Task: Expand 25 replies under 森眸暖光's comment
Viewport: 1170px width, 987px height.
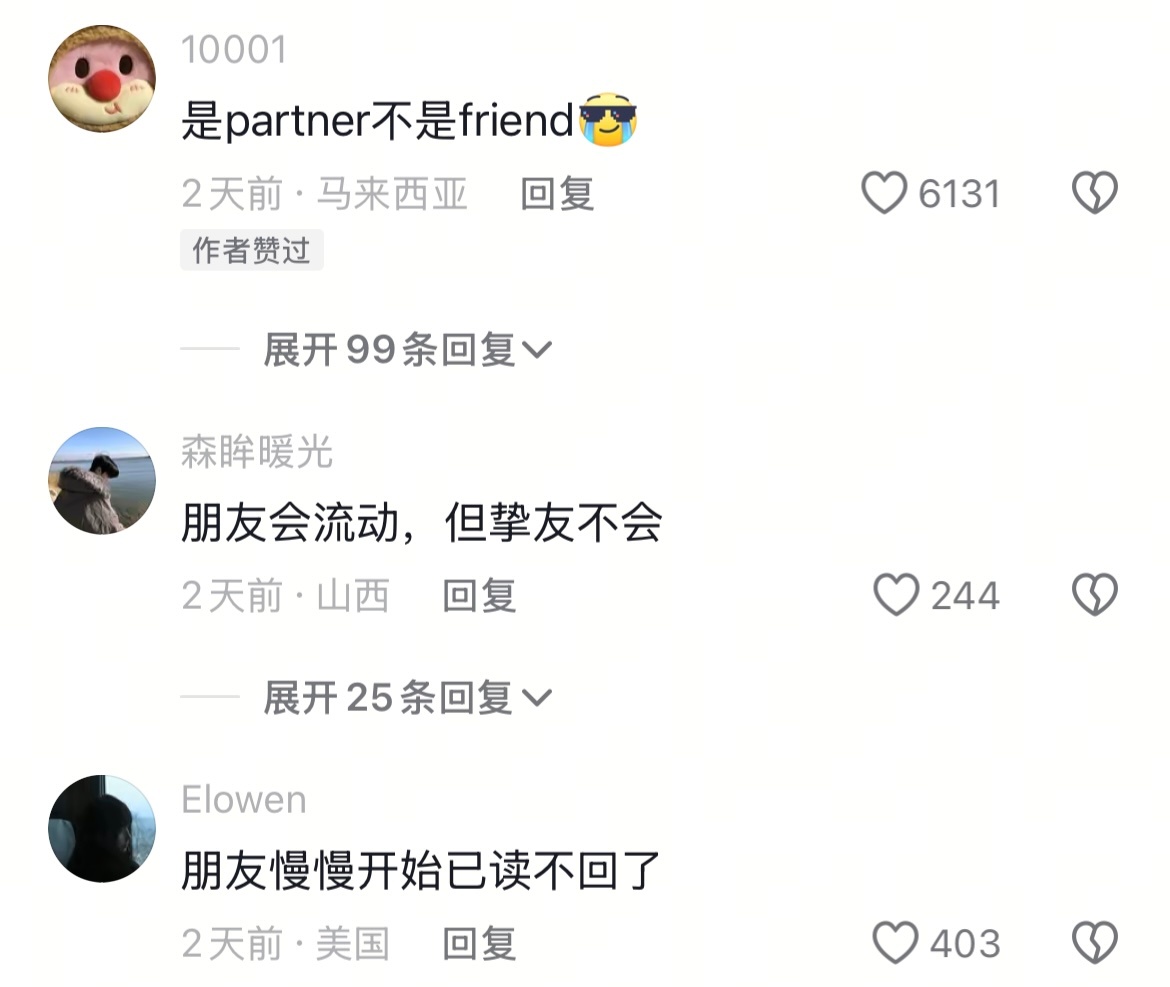Action: point(407,698)
